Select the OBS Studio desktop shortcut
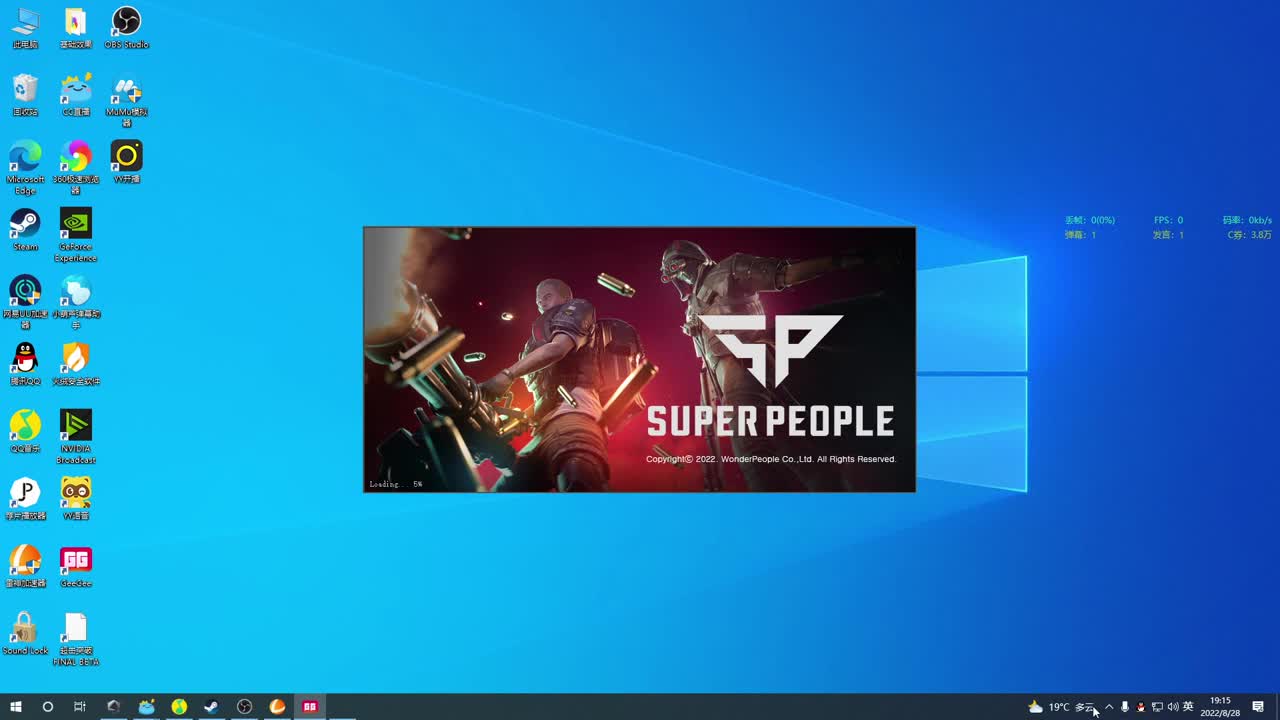The image size is (1280, 720). pos(126,28)
